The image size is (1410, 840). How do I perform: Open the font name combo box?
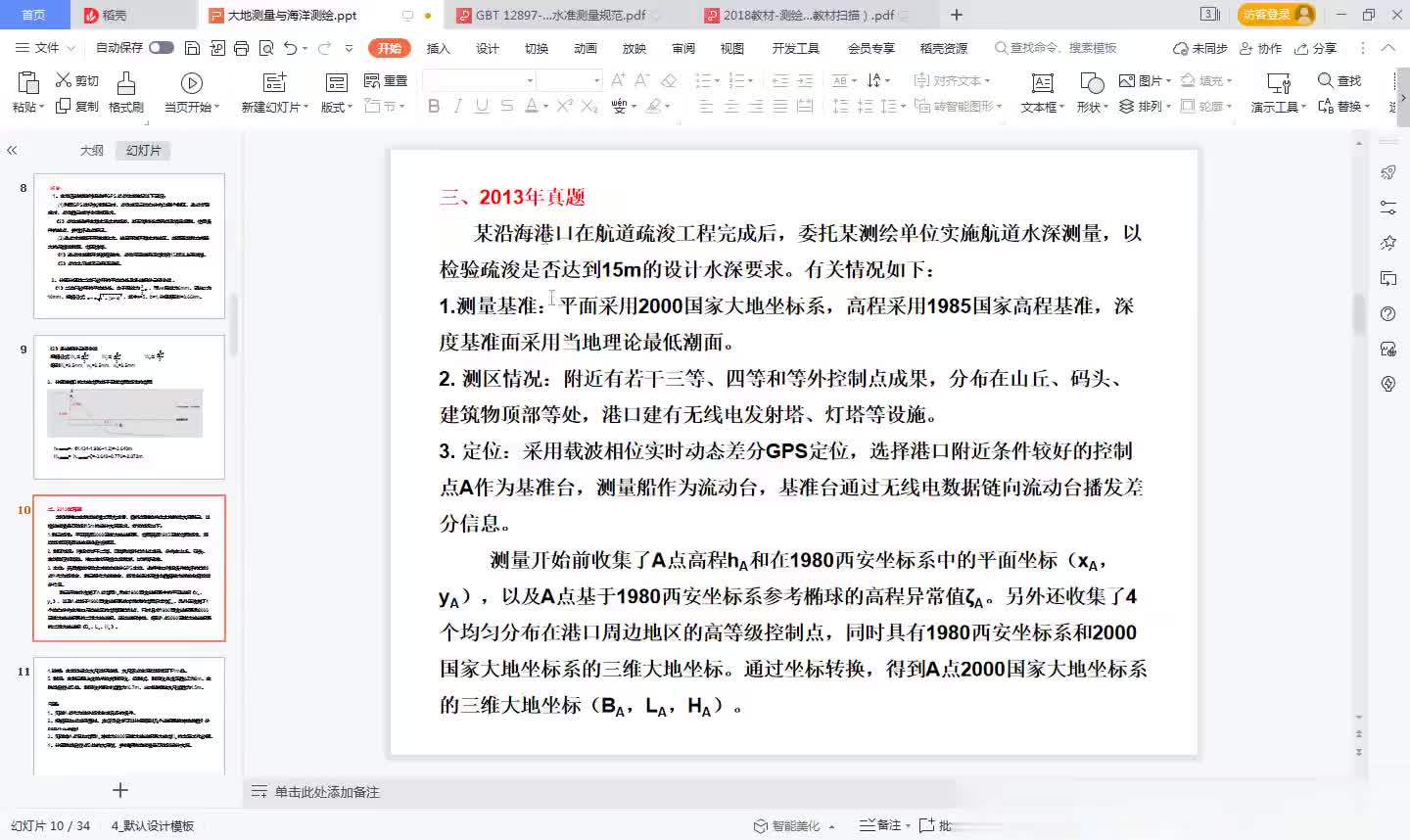coord(480,80)
